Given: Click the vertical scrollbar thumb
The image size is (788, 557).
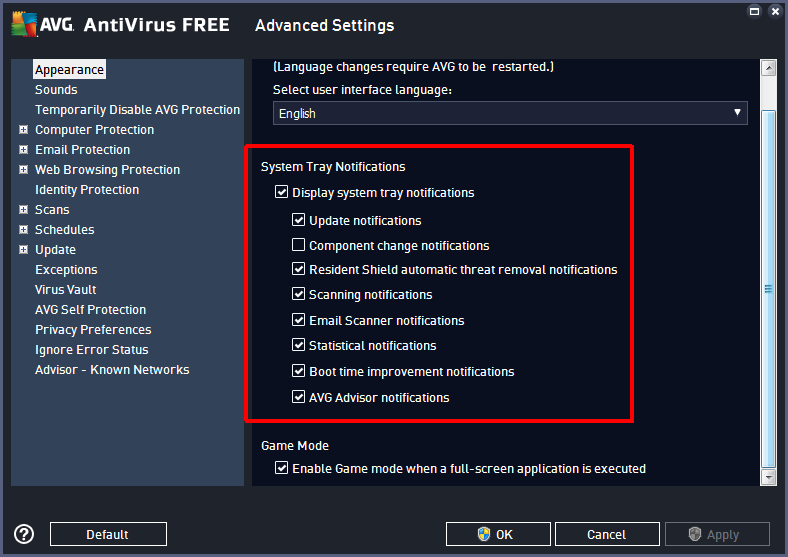Looking at the screenshot, I should pos(768,289).
